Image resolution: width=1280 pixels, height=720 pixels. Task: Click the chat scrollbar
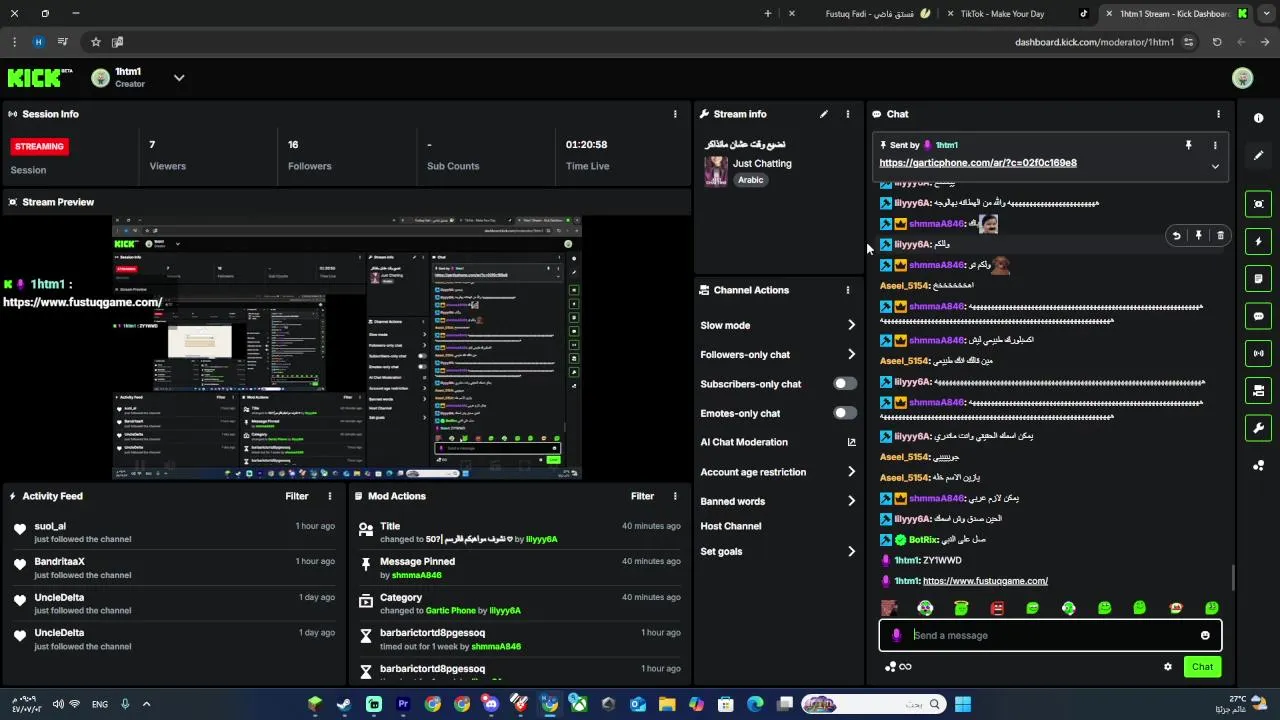pos(1232,577)
